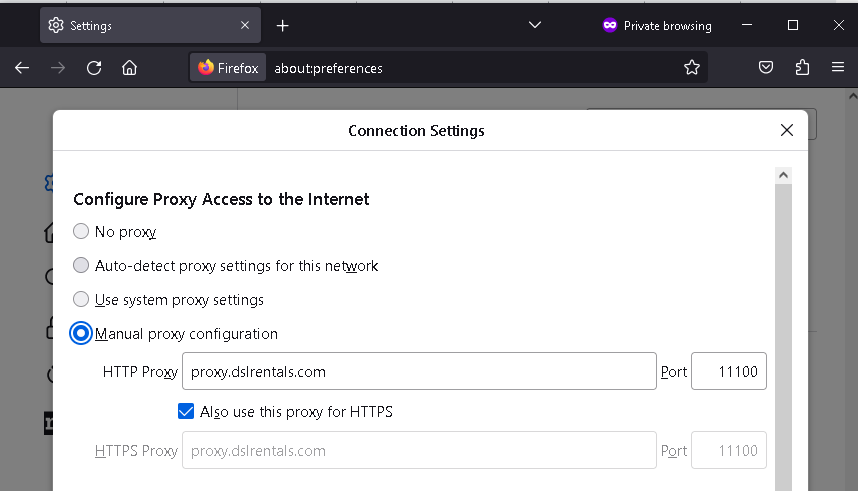Open a new tab with the plus icon
The image size is (858, 491).
pyautogui.click(x=282, y=26)
